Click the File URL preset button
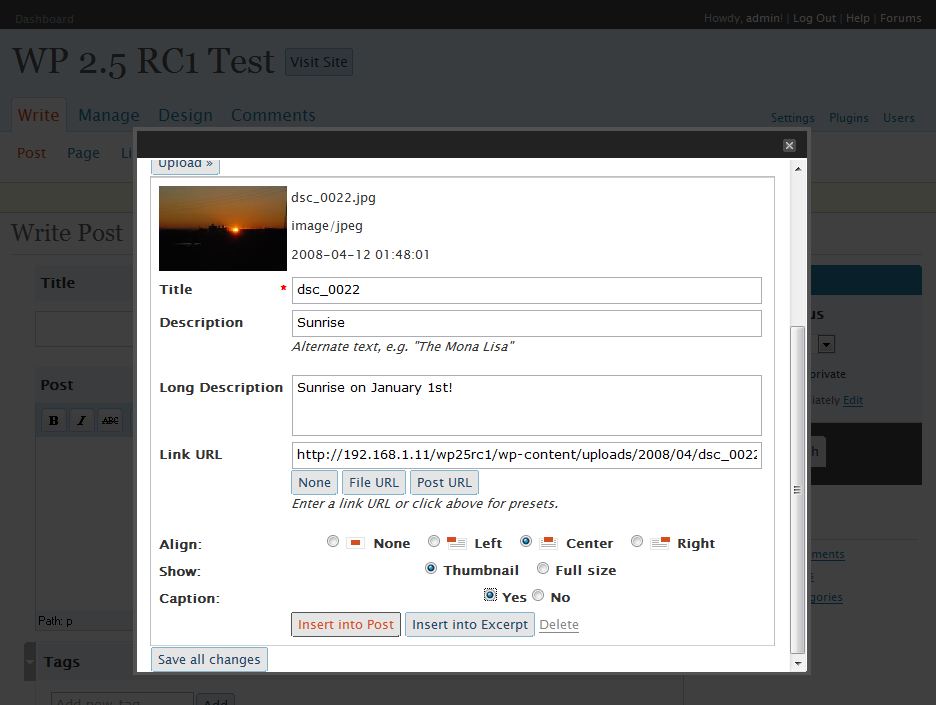The image size is (936, 705). click(x=374, y=482)
